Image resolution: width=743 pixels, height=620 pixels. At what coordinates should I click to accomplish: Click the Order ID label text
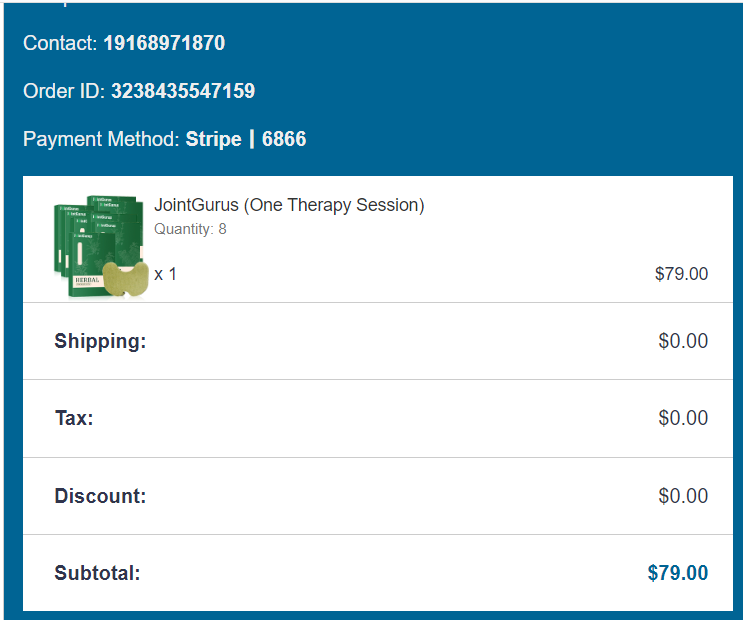64,92
